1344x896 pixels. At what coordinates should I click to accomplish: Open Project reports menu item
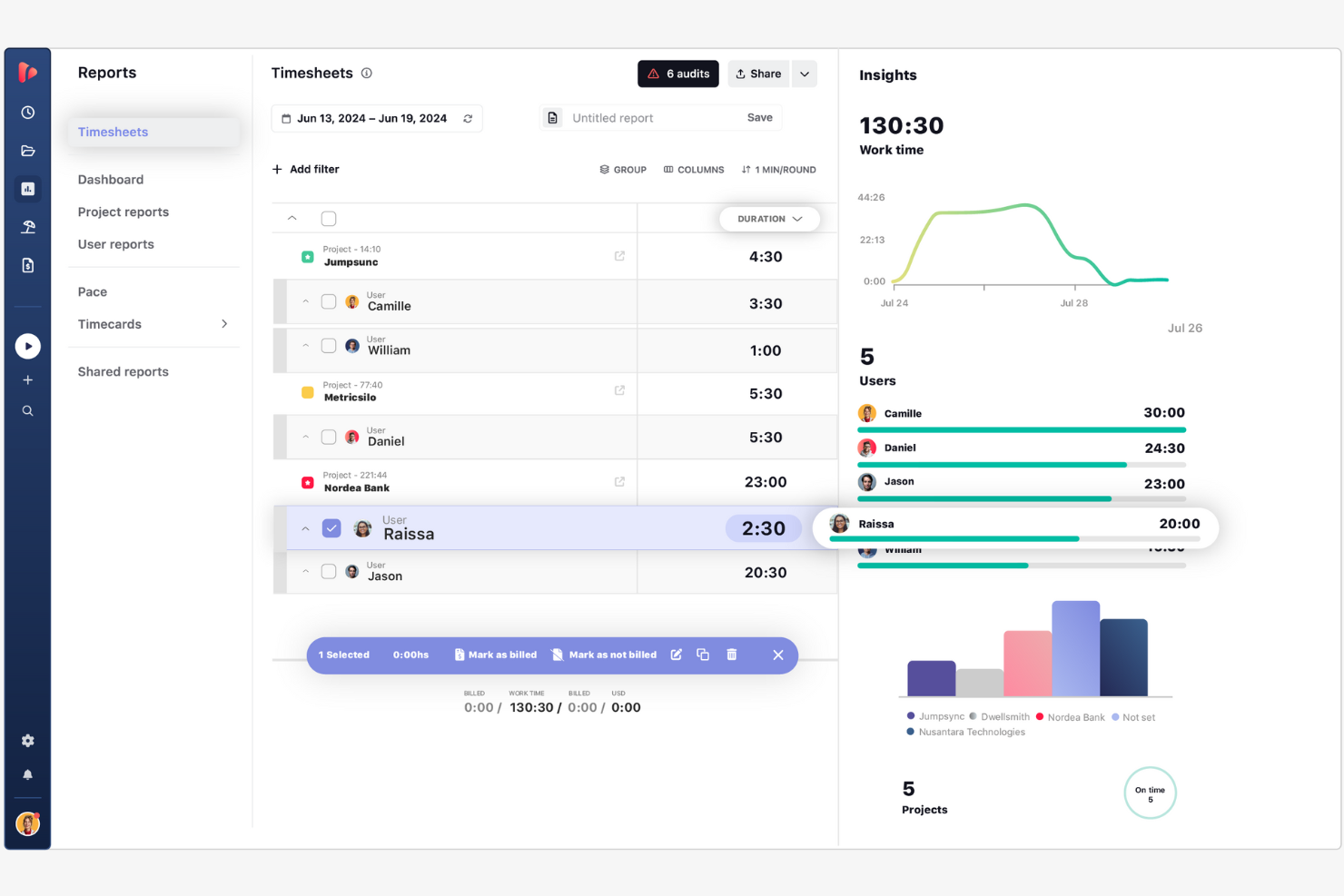point(124,212)
